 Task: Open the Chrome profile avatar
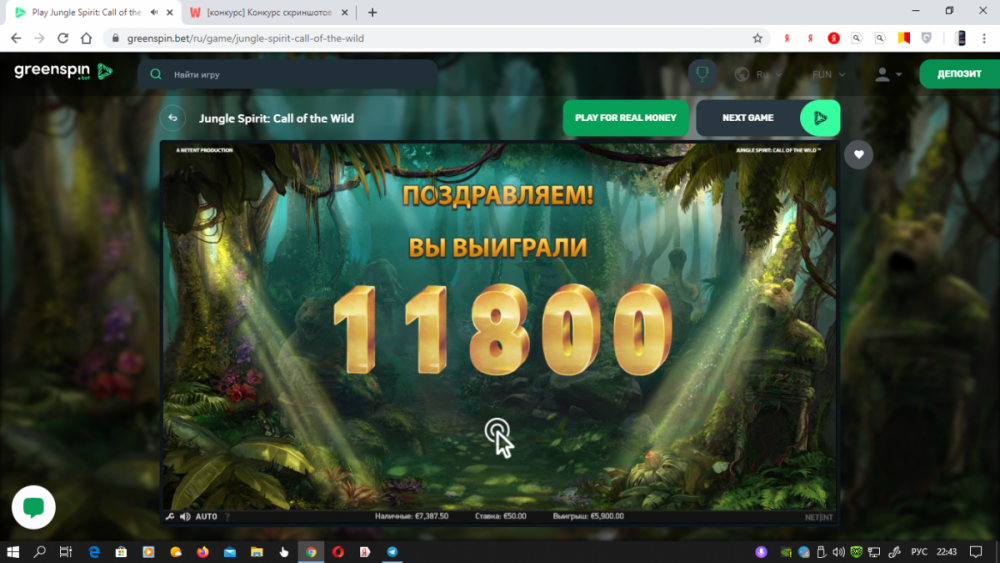click(960, 38)
